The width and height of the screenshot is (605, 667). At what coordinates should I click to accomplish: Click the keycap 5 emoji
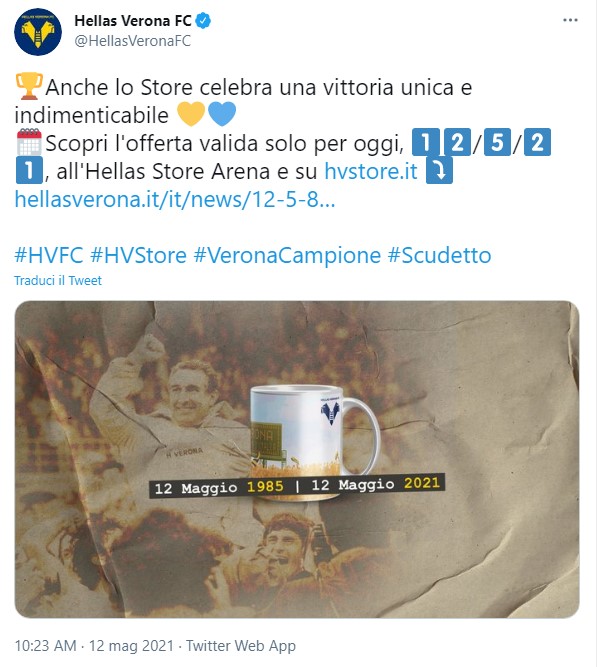point(497,142)
